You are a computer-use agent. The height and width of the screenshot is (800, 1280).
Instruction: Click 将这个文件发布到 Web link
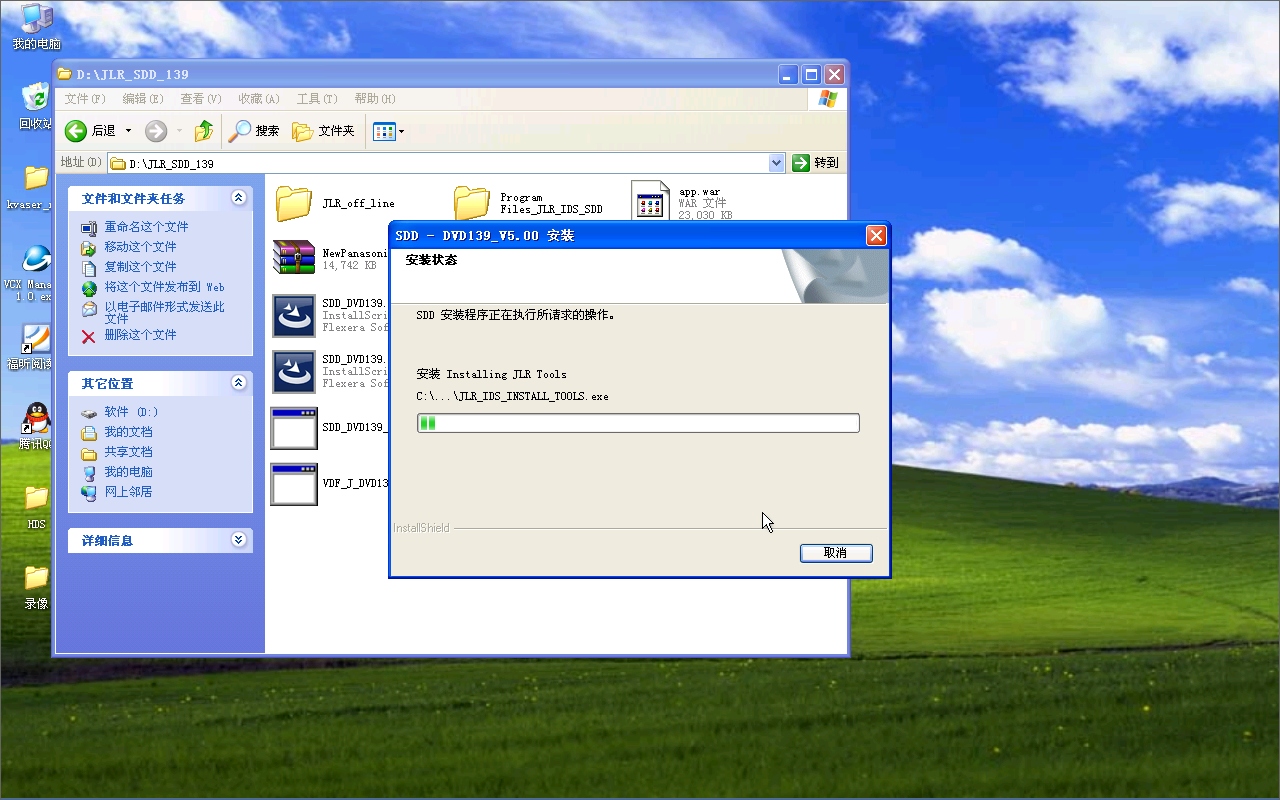click(x=164, y=287)
